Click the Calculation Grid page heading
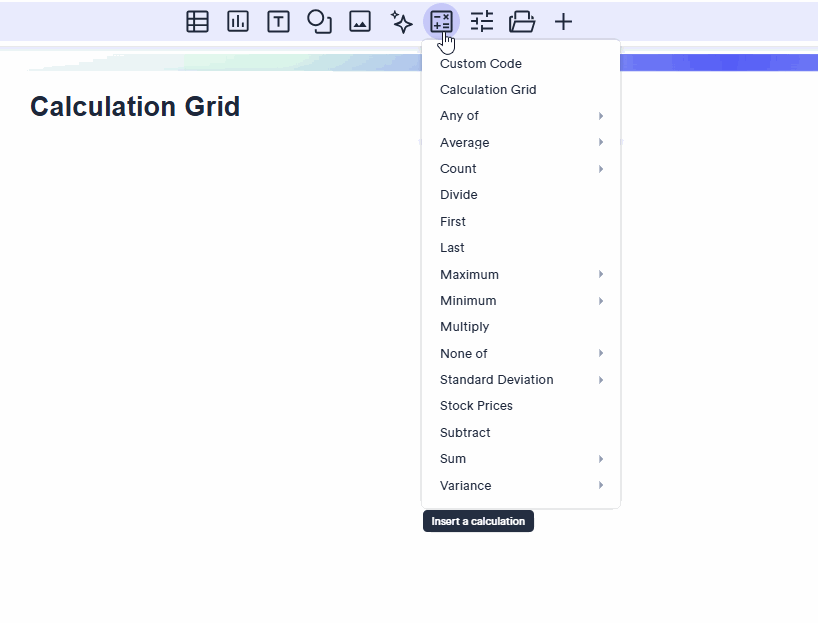 135,107
